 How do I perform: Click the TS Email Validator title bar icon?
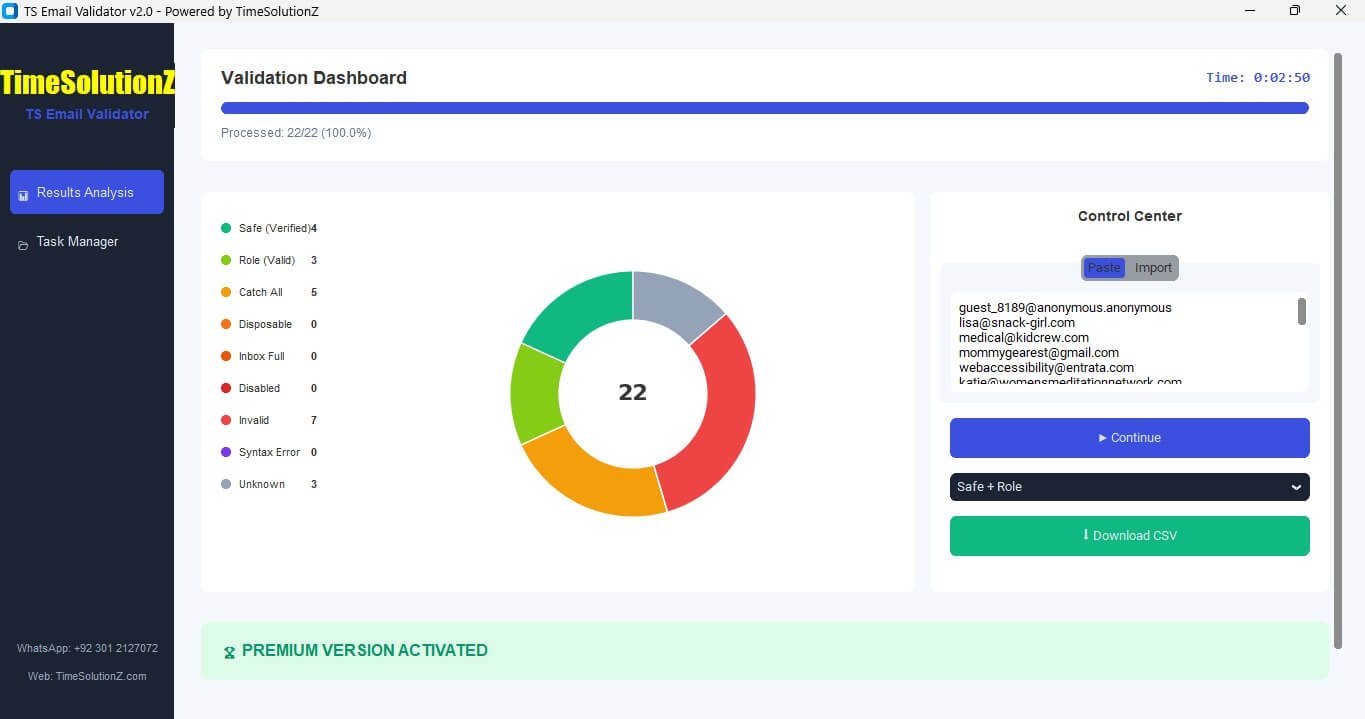point(11,10)
